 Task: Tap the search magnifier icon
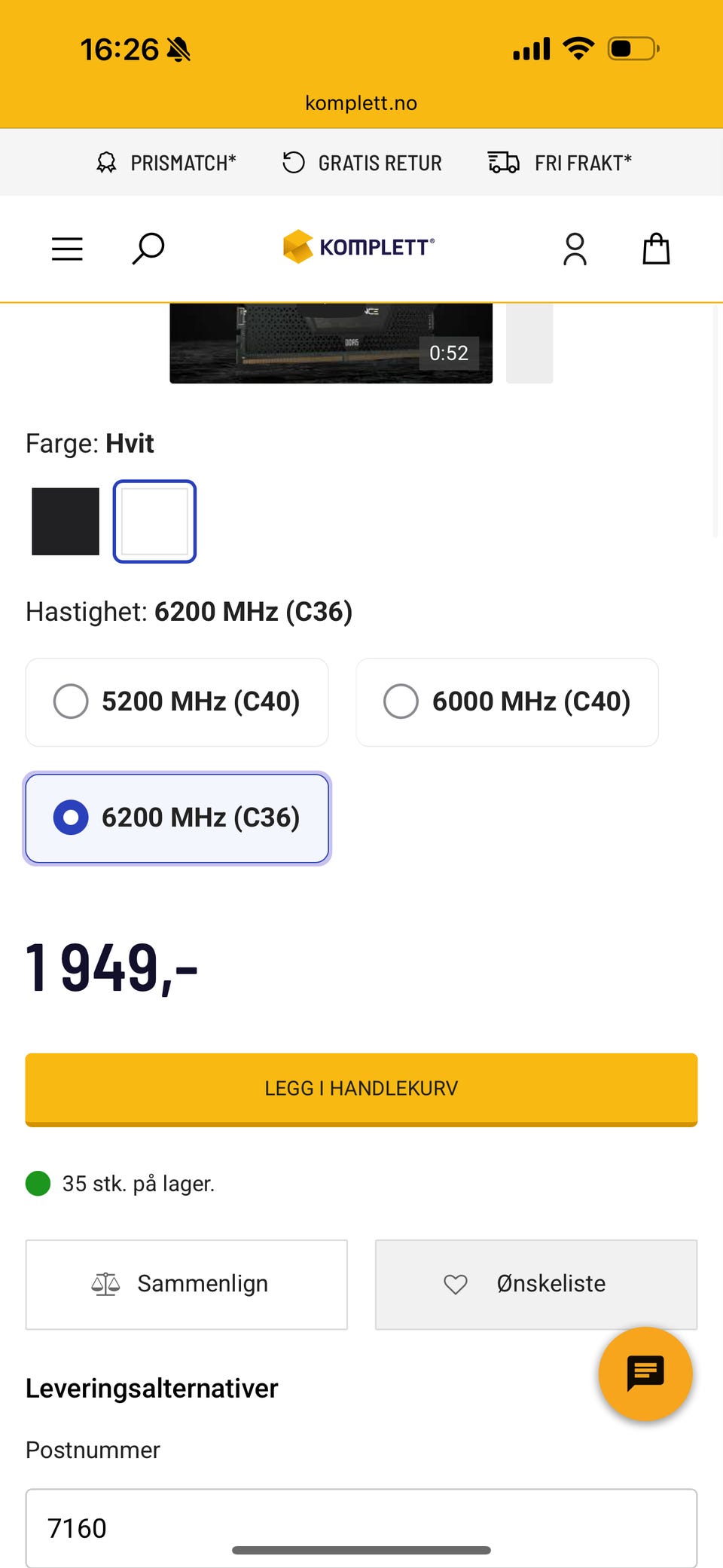pos(148,249)
